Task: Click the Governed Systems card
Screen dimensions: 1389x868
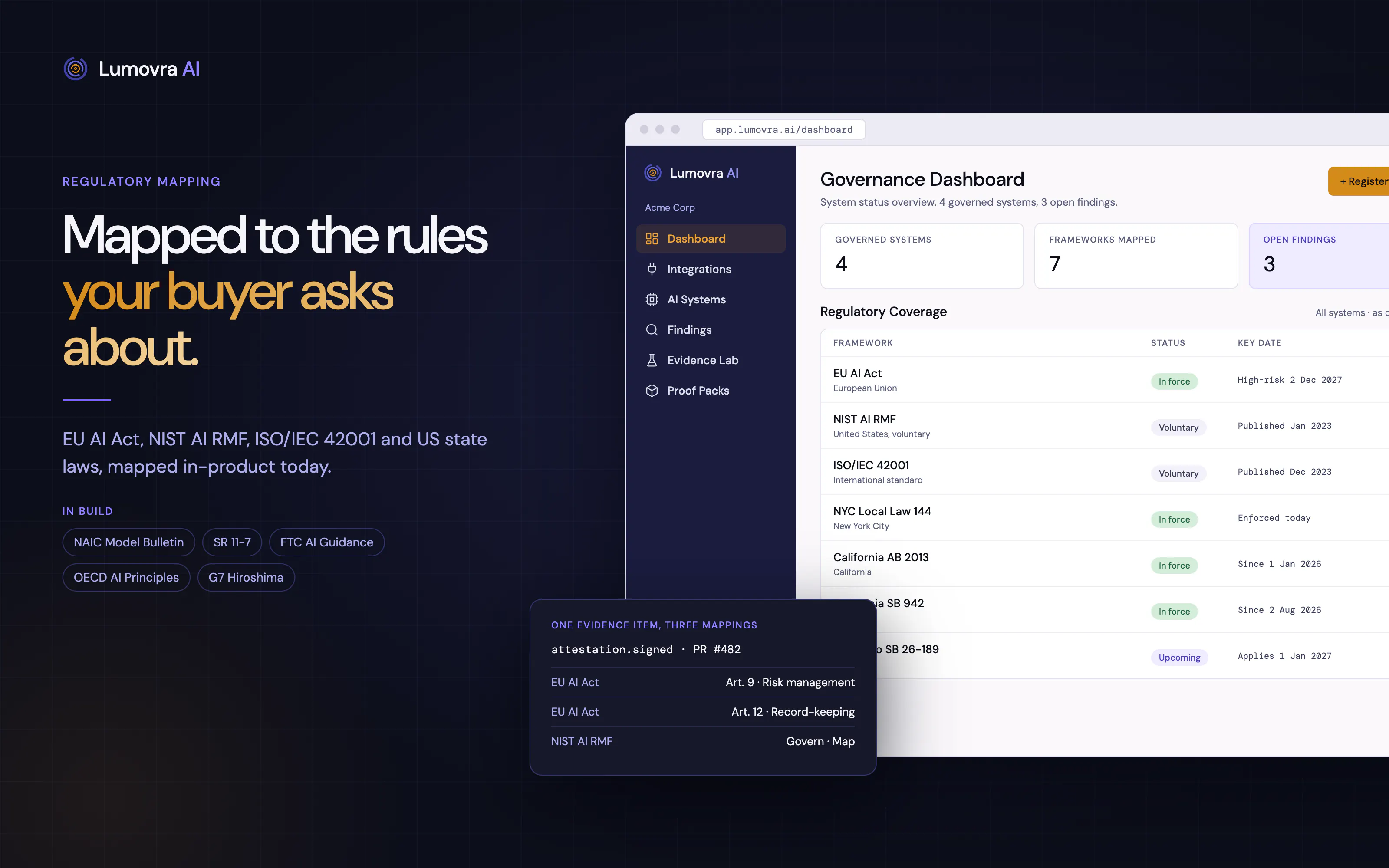Action: pos(922,256)
